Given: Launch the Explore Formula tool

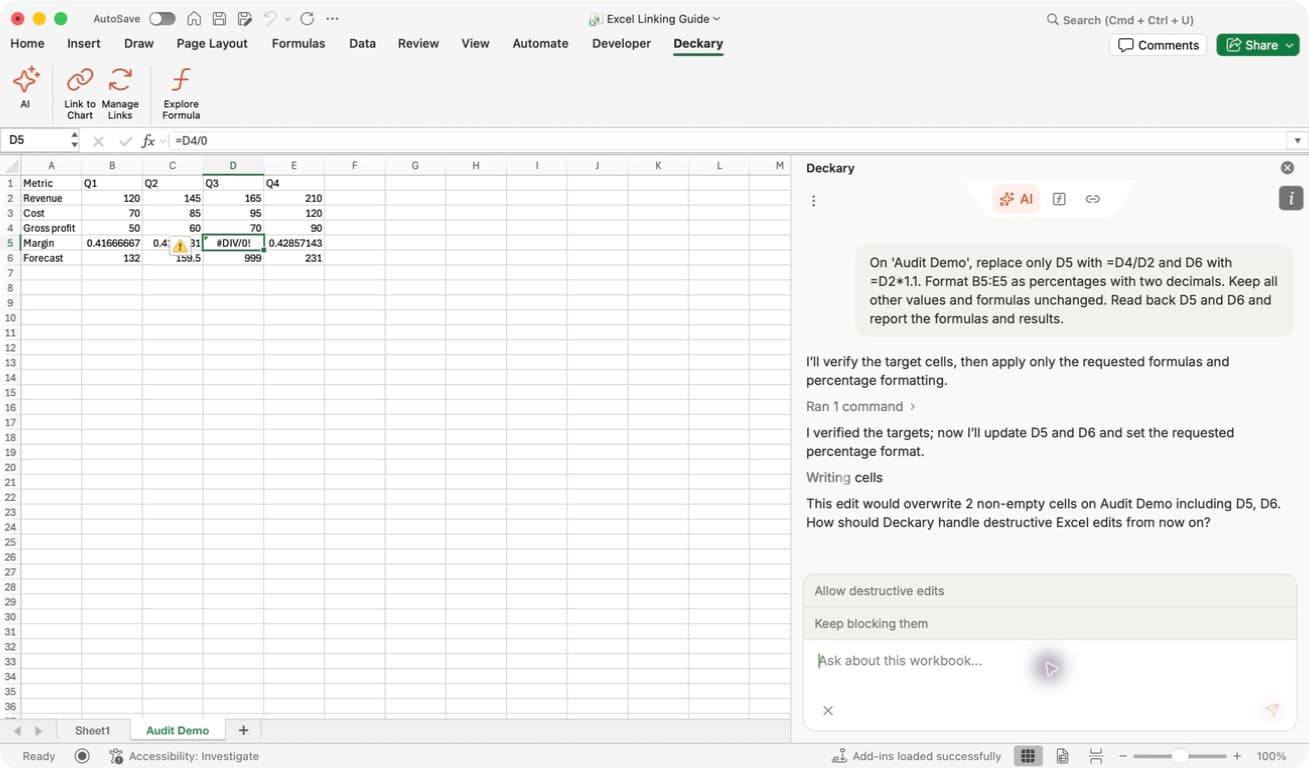Looking at the screenshot, I should tap(181, 93).
